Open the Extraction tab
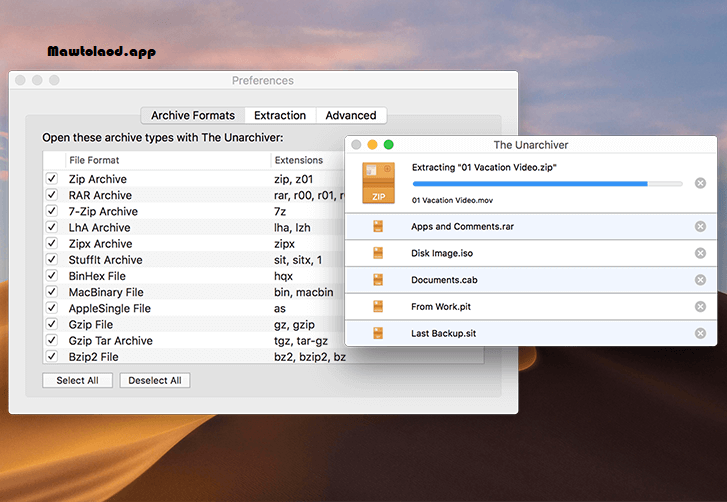Screen dimensions: 727x502 point(280,115)
